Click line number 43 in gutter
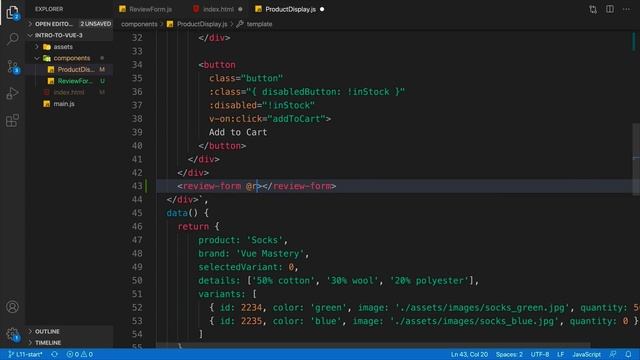The image size is (640, 360). coord(137,186)
